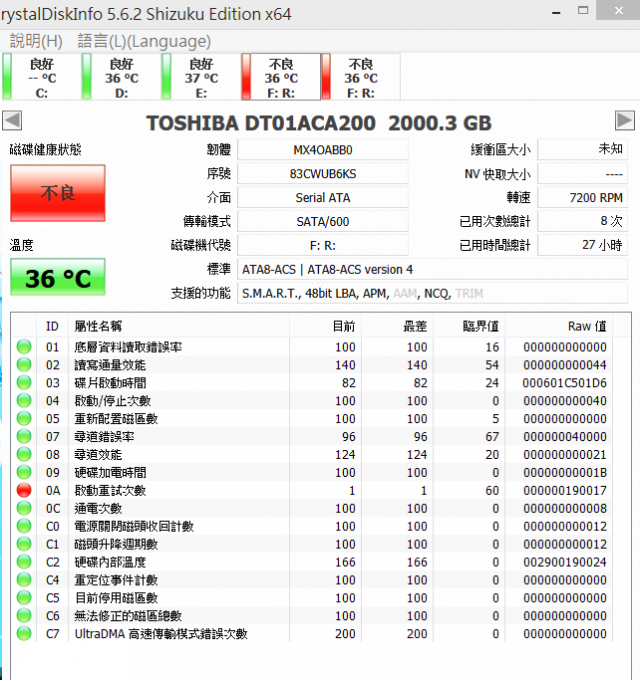This screenshot has width=640, height=681.
Task: Click status icon for attribute C1
Action: click(24, 544)
